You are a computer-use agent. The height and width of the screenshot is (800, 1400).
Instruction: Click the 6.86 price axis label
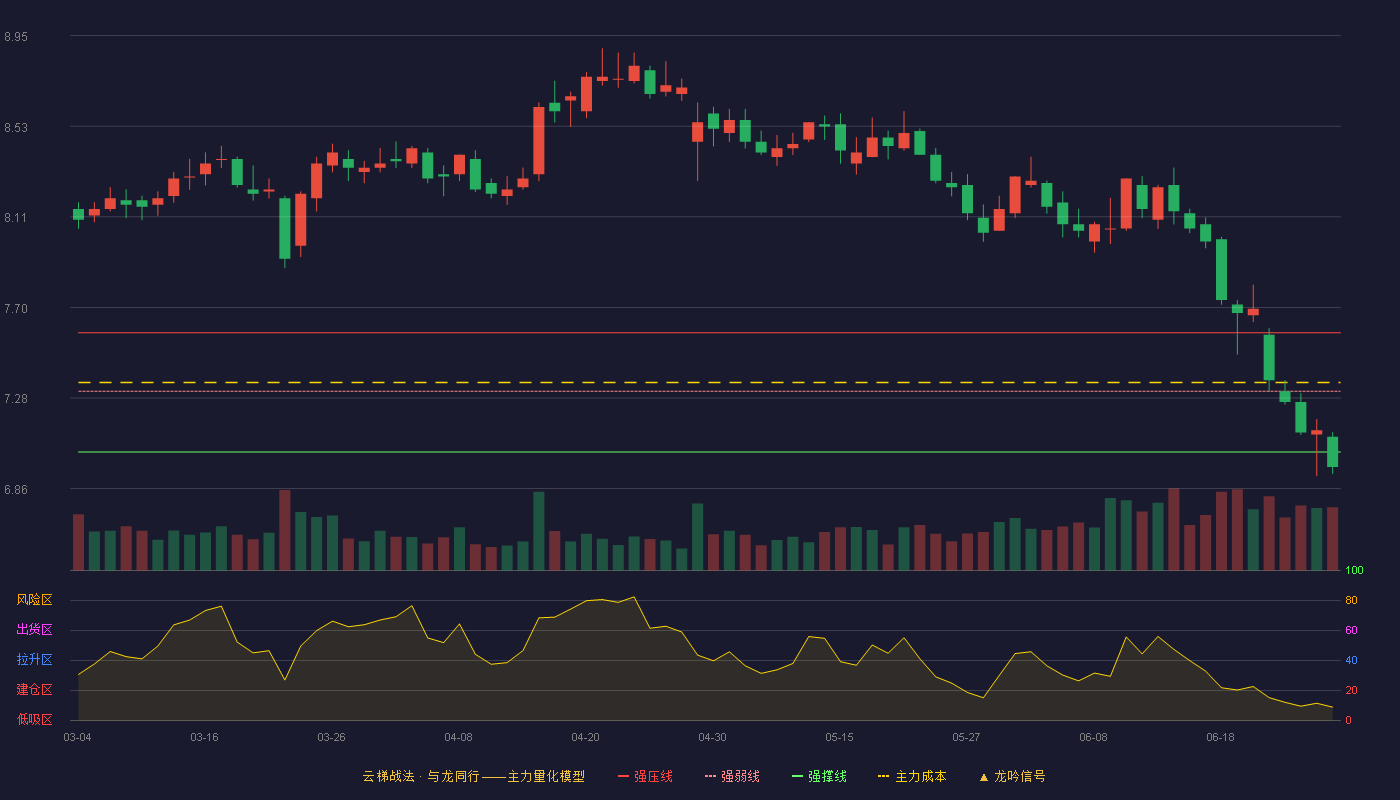pyautogui.click(x=16, y=490)
